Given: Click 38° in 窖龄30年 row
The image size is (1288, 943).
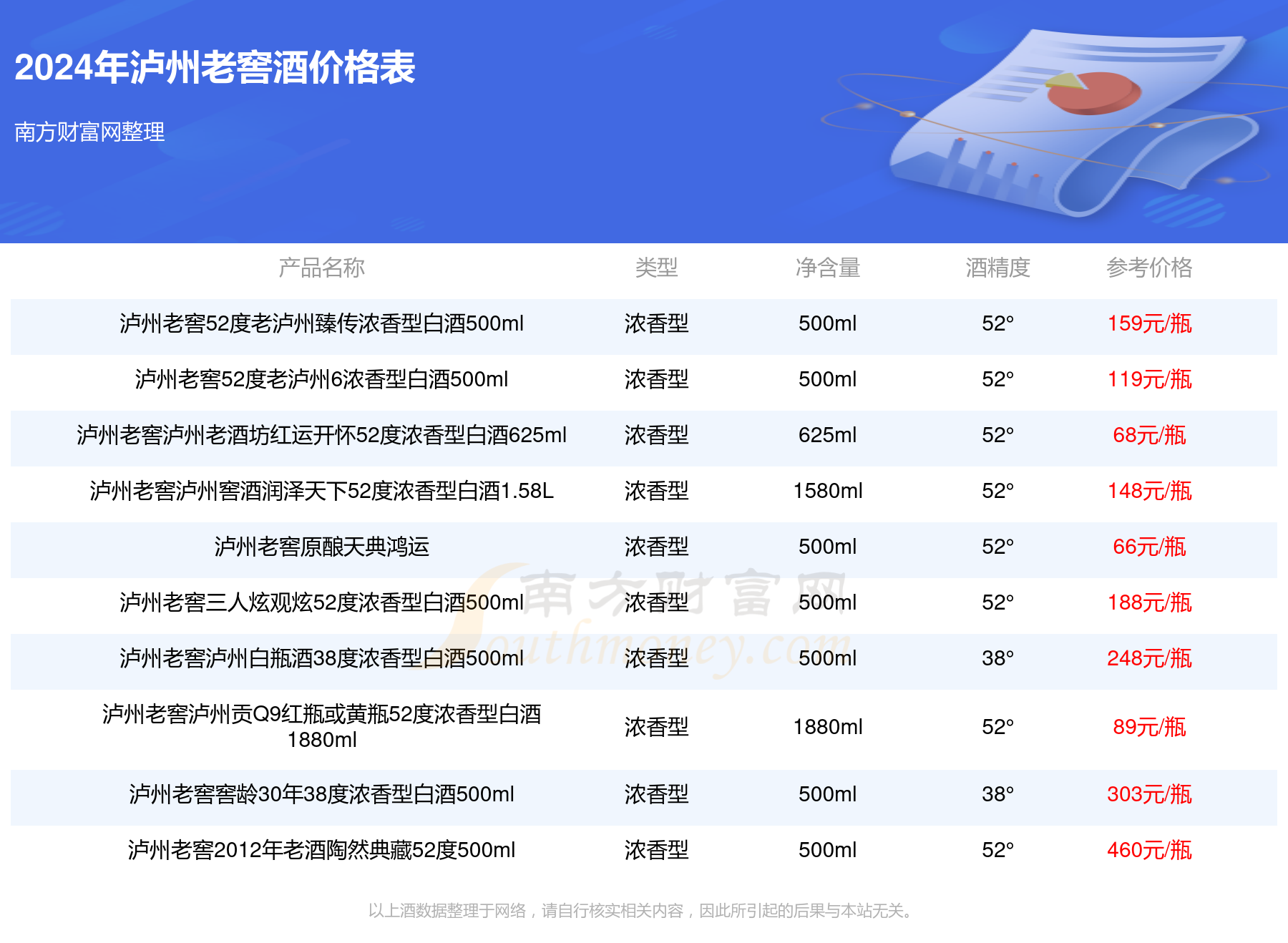Looking at the screenshot, I should point(997,794).
